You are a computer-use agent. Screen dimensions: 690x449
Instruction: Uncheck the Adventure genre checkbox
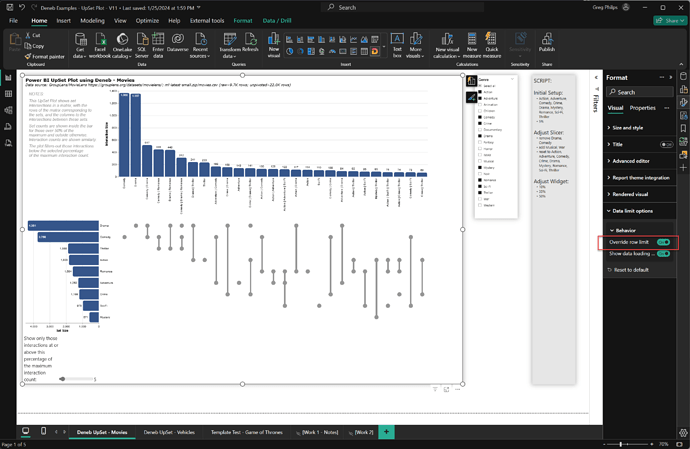tap(480, 99)
